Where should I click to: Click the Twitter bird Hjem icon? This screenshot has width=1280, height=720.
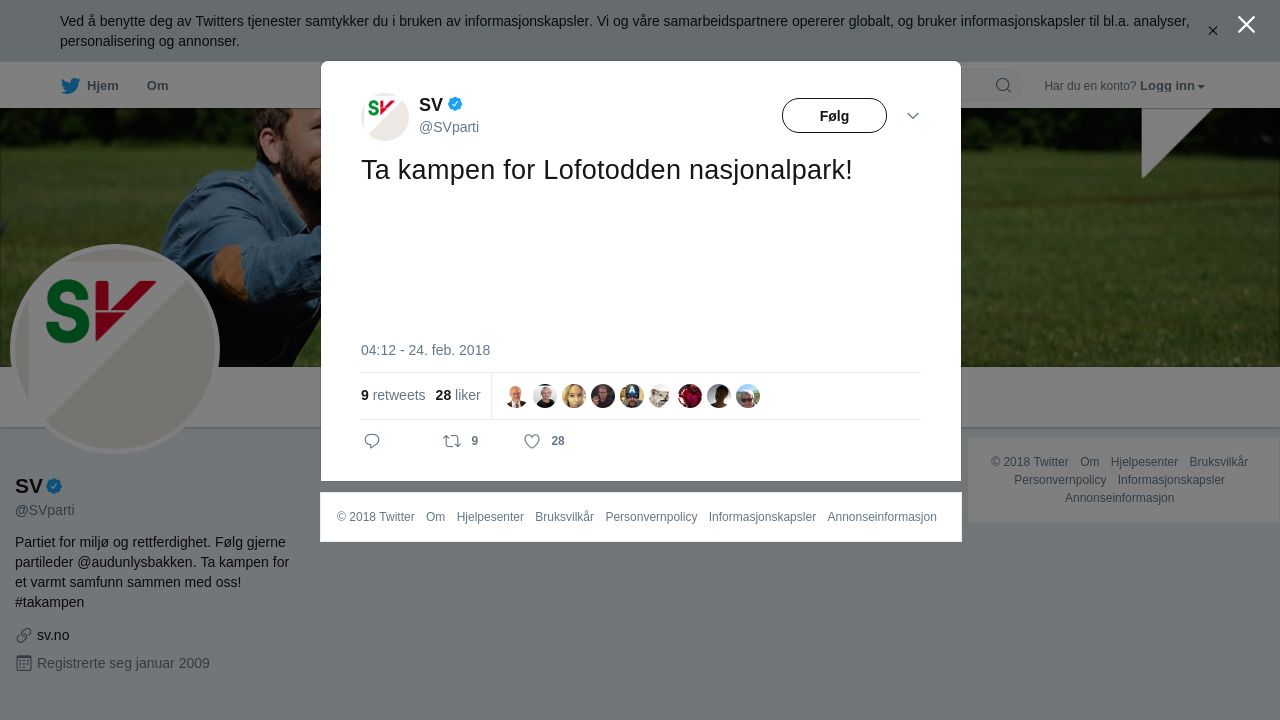[70, 86]
